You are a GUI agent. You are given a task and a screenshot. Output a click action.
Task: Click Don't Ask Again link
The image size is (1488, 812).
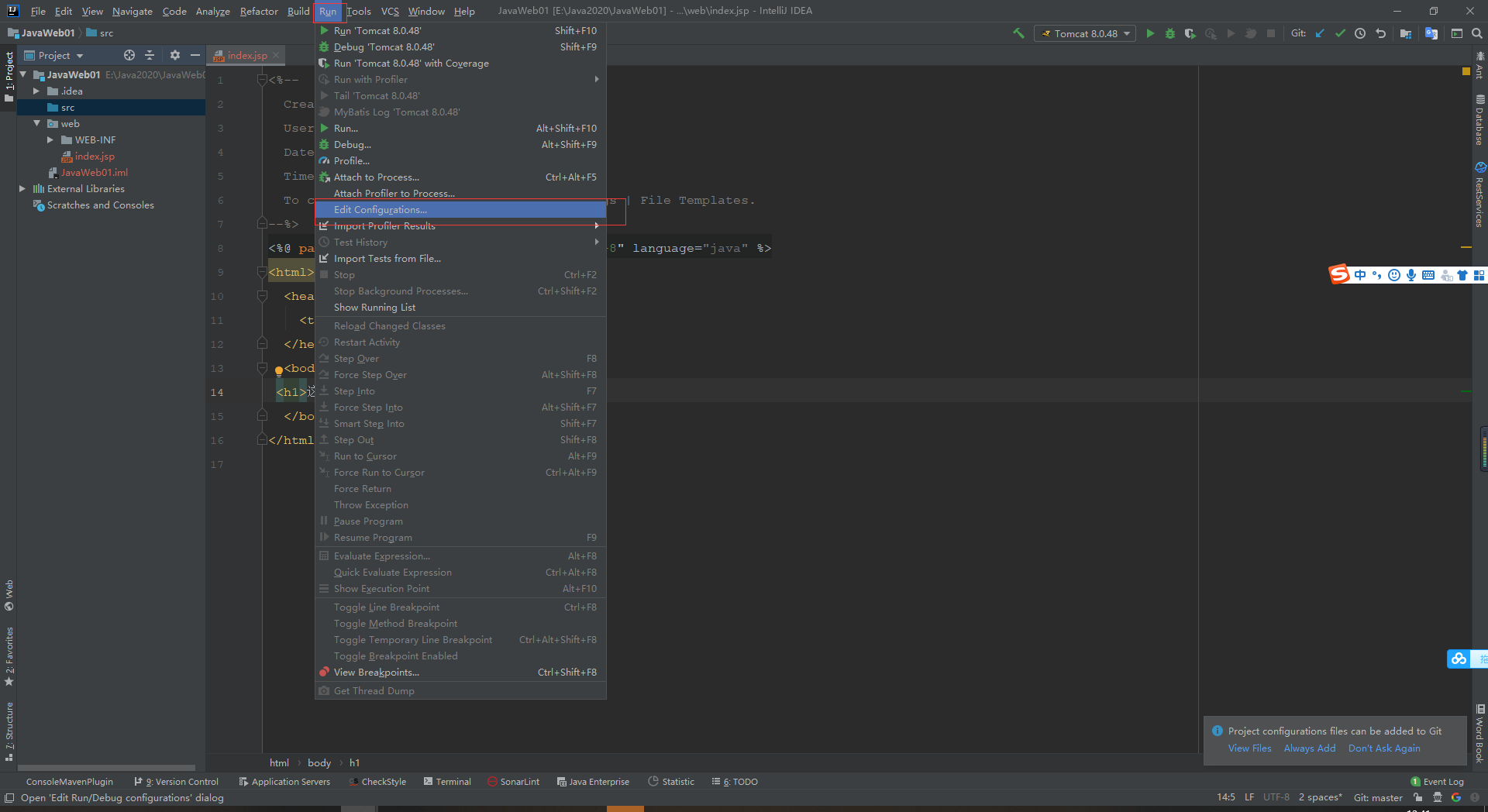pyautogui.click(x=1384, y=748)
